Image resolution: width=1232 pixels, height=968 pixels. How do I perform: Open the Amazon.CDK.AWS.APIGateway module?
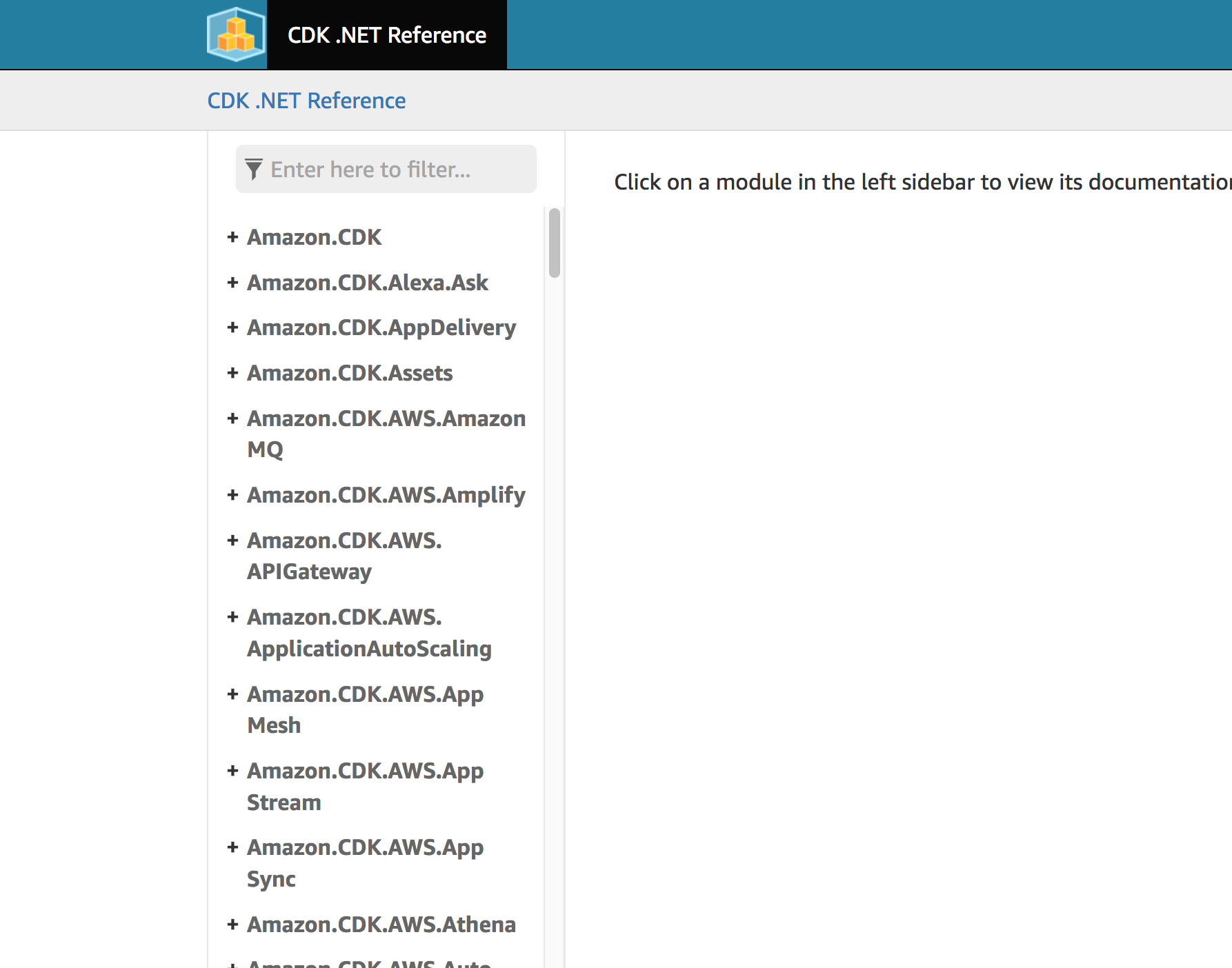[x=344, y=556]
